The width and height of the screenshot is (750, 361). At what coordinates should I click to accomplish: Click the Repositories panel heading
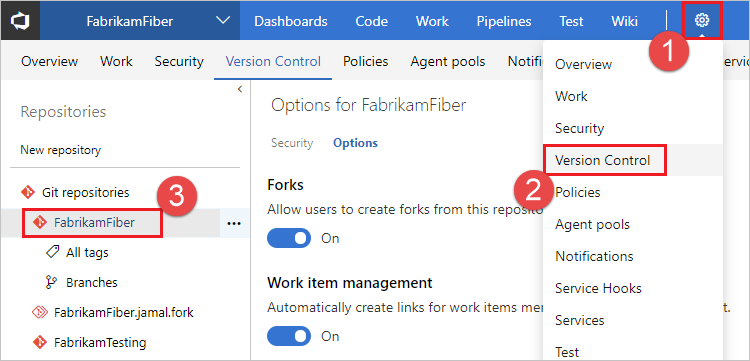click(x=63, y=112)
